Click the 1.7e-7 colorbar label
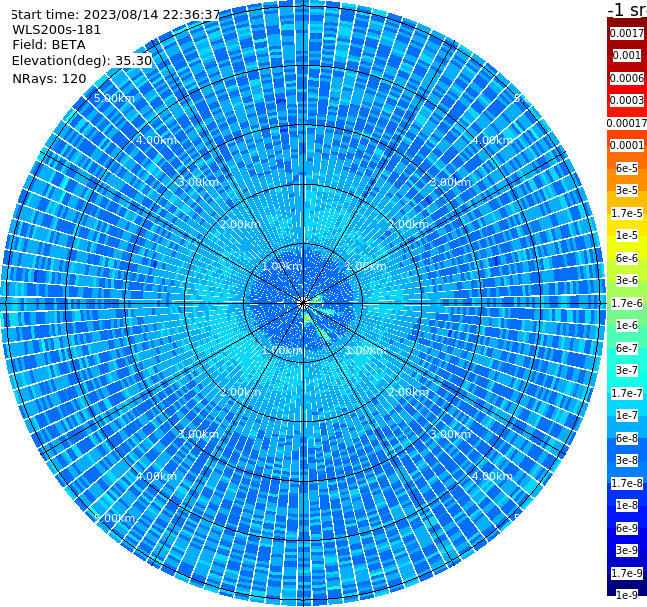Screen dimensions: 647x607 [627, 393]
